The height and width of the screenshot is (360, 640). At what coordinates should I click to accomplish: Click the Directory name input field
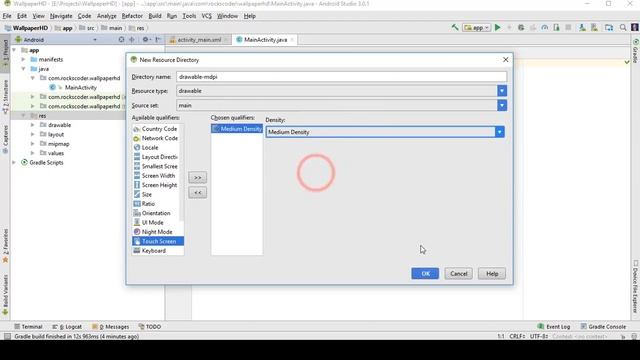click(341, 77)
